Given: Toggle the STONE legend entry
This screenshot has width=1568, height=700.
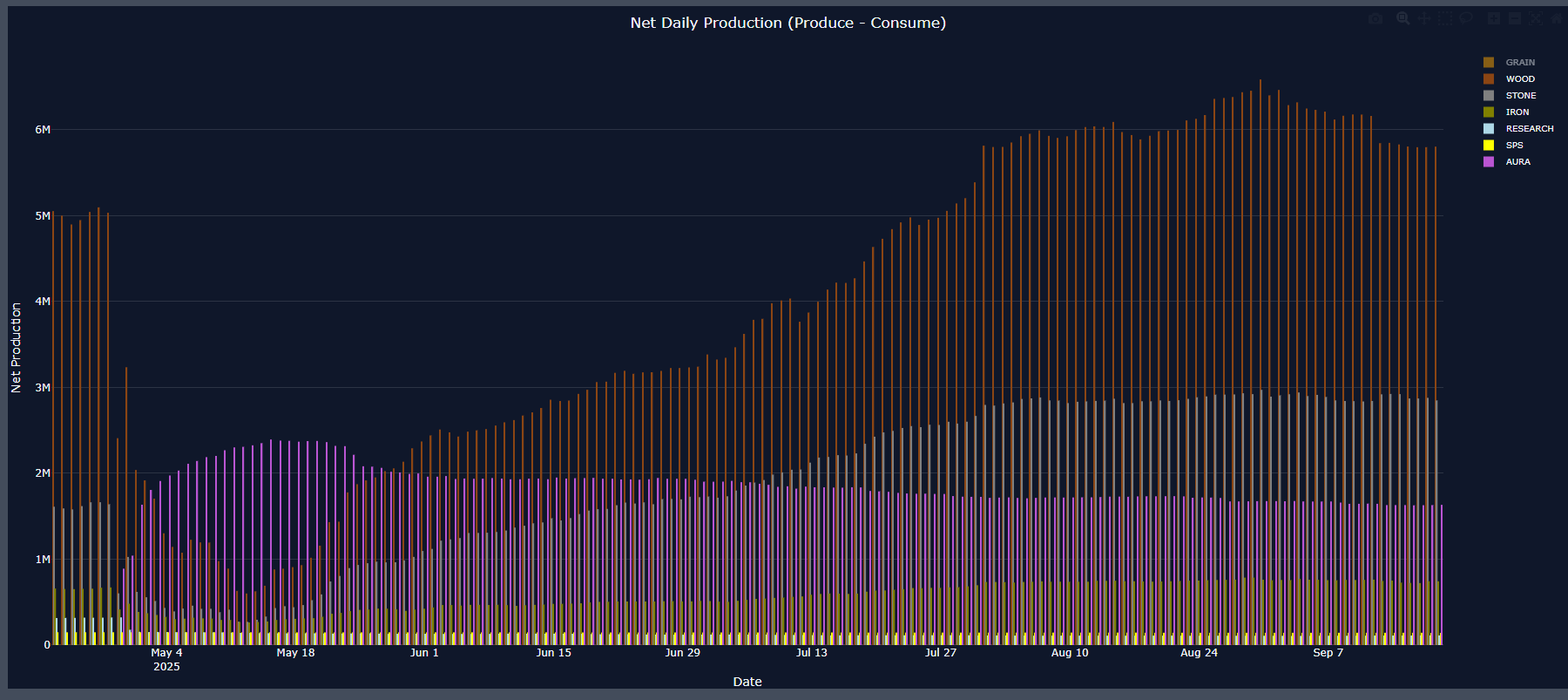Looking at the screenshot, I should tap(1520, 96).
